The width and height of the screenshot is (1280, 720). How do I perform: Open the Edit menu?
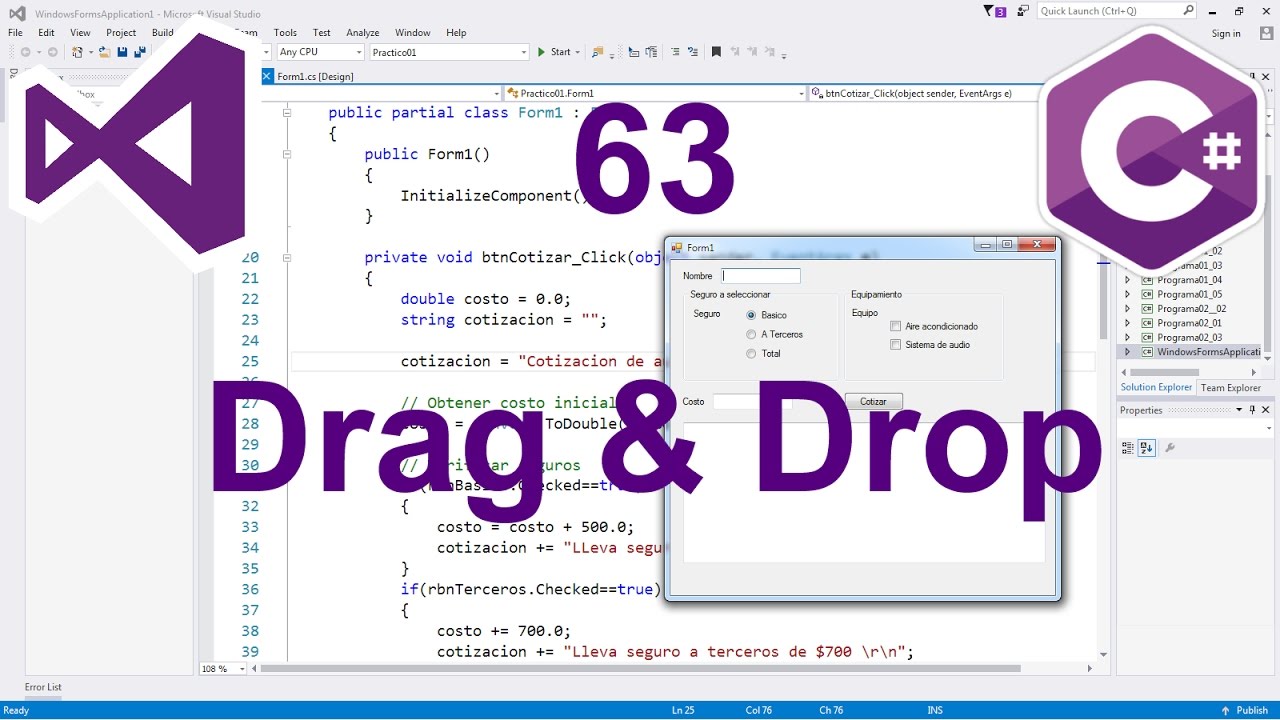pyautogui.click(x=46, y=33)
